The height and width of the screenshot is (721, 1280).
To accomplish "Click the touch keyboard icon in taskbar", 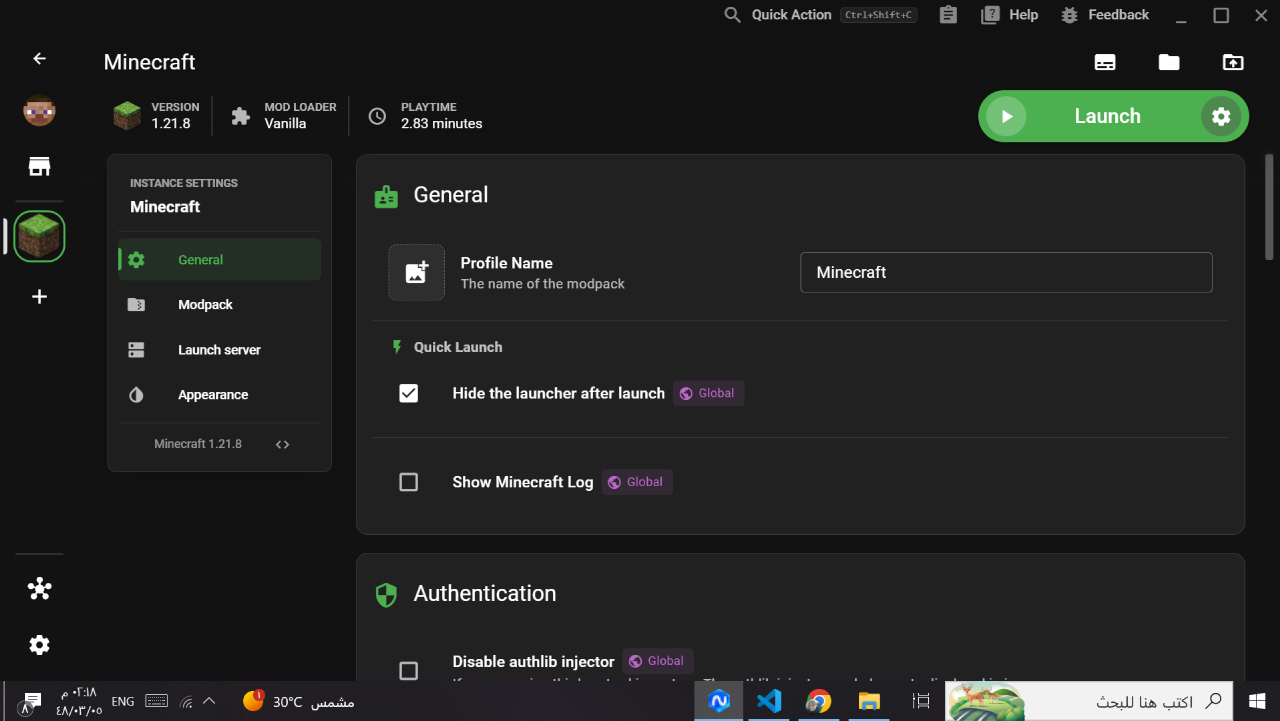I will [156, 701].
